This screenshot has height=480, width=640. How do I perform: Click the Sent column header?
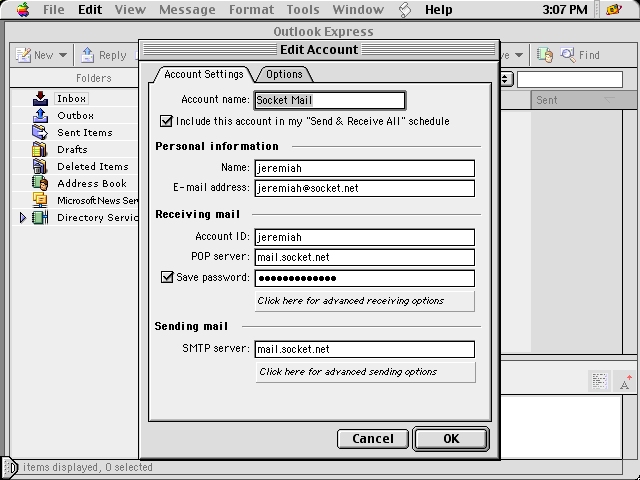584,100
